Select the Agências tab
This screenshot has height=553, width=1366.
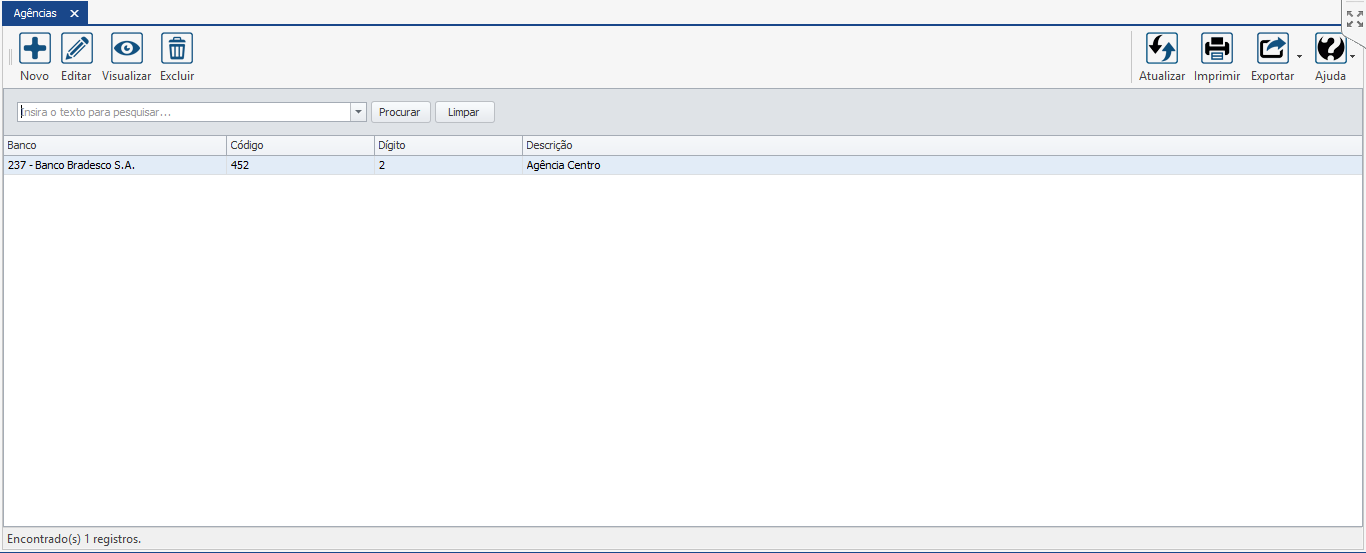tap(35, 13)
